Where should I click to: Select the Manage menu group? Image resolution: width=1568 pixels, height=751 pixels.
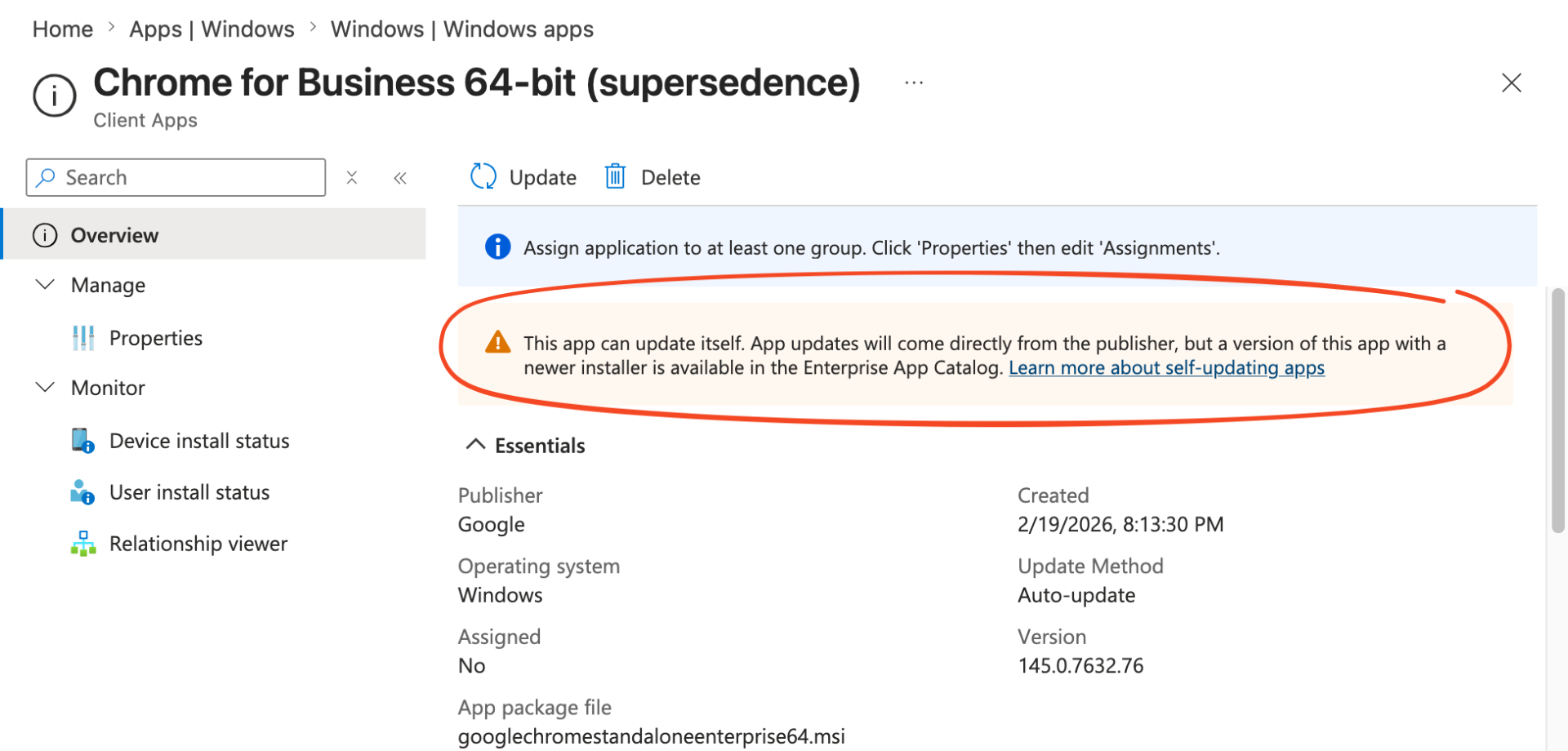point(108,285)
